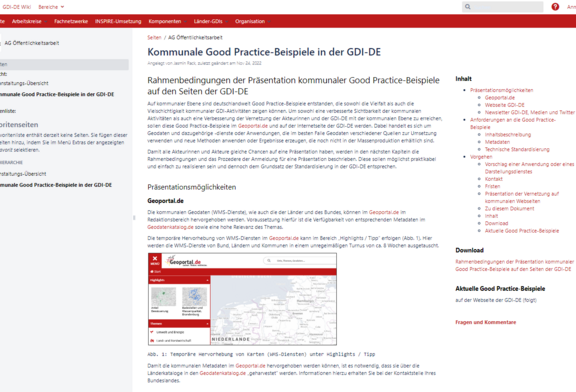Jump to Zu diesem Dokument section

pos(509,208)
